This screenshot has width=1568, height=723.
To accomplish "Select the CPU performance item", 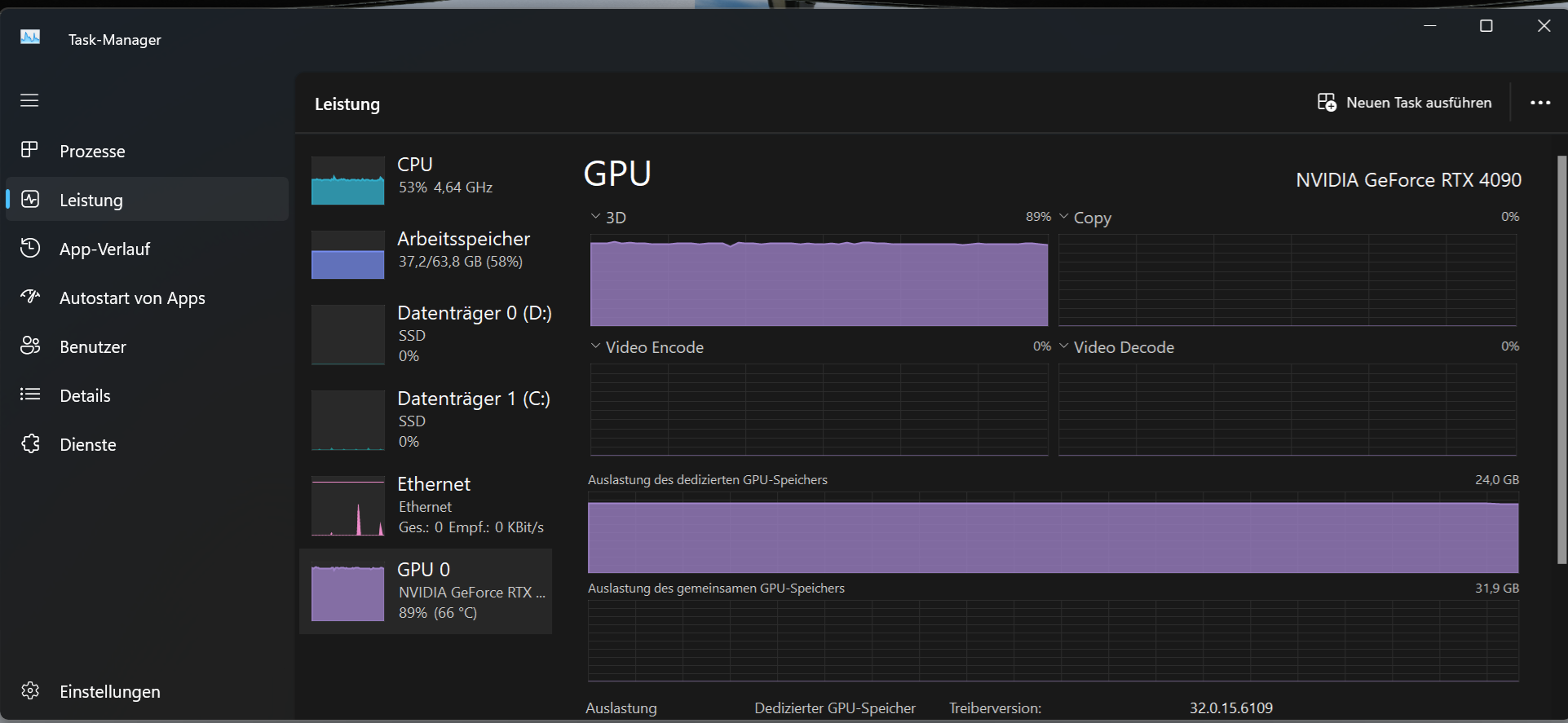I will coord(426,179).
